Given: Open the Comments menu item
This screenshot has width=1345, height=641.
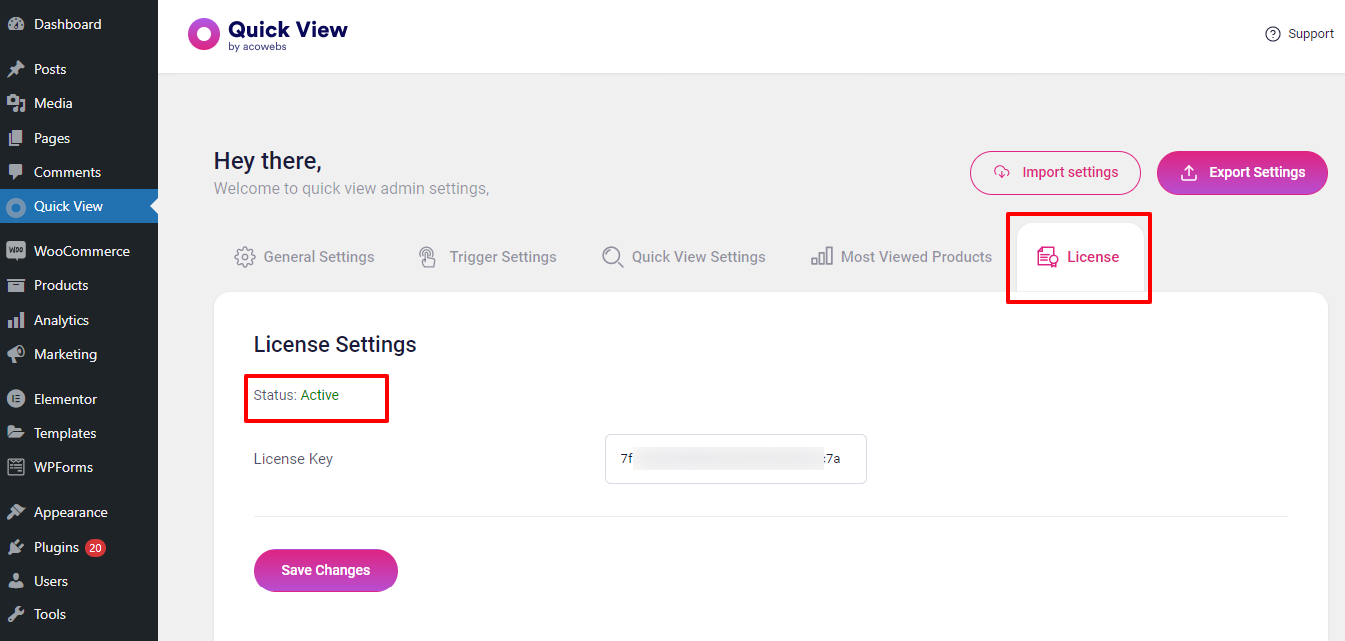Looking at the screenshot, I should (79, 172).
